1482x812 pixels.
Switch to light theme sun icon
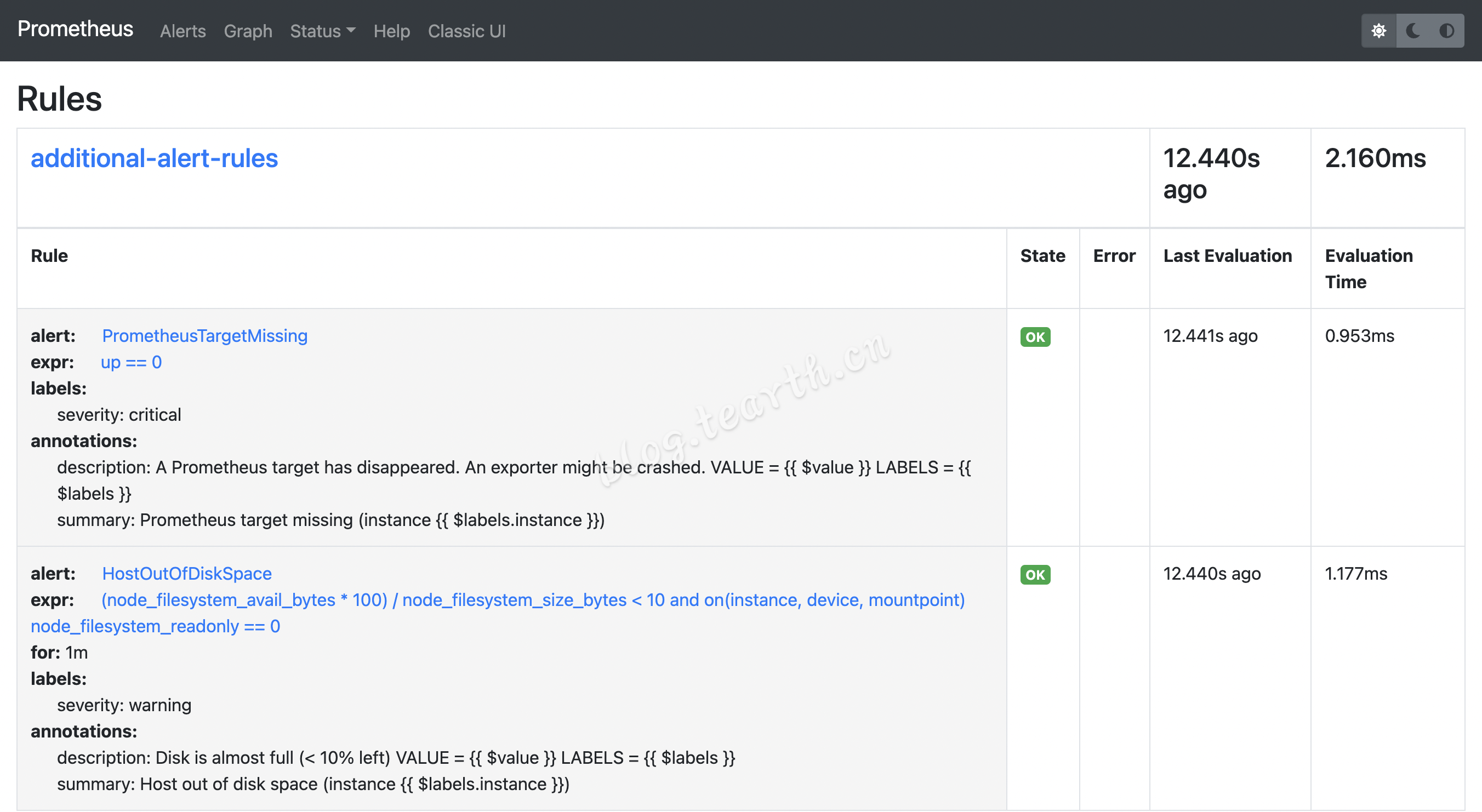click(x=1378, y=31)
